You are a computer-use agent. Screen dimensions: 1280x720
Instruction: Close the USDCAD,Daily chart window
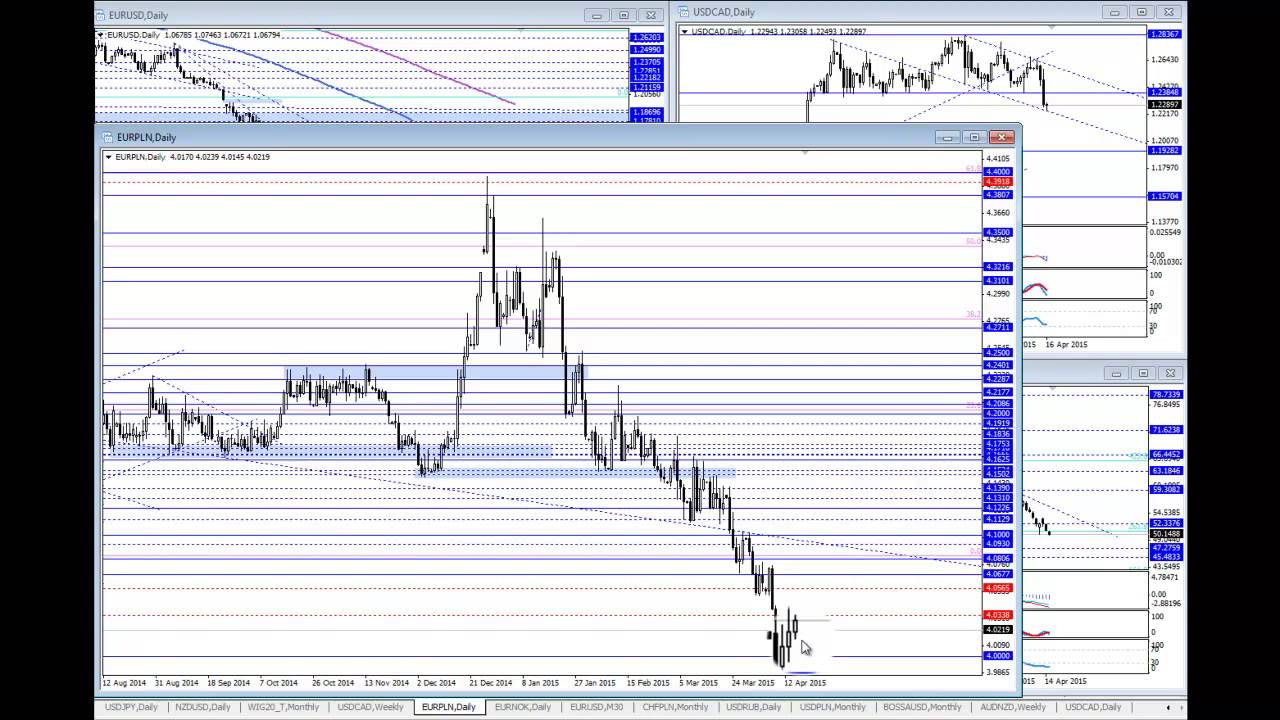pos(1169,12)
